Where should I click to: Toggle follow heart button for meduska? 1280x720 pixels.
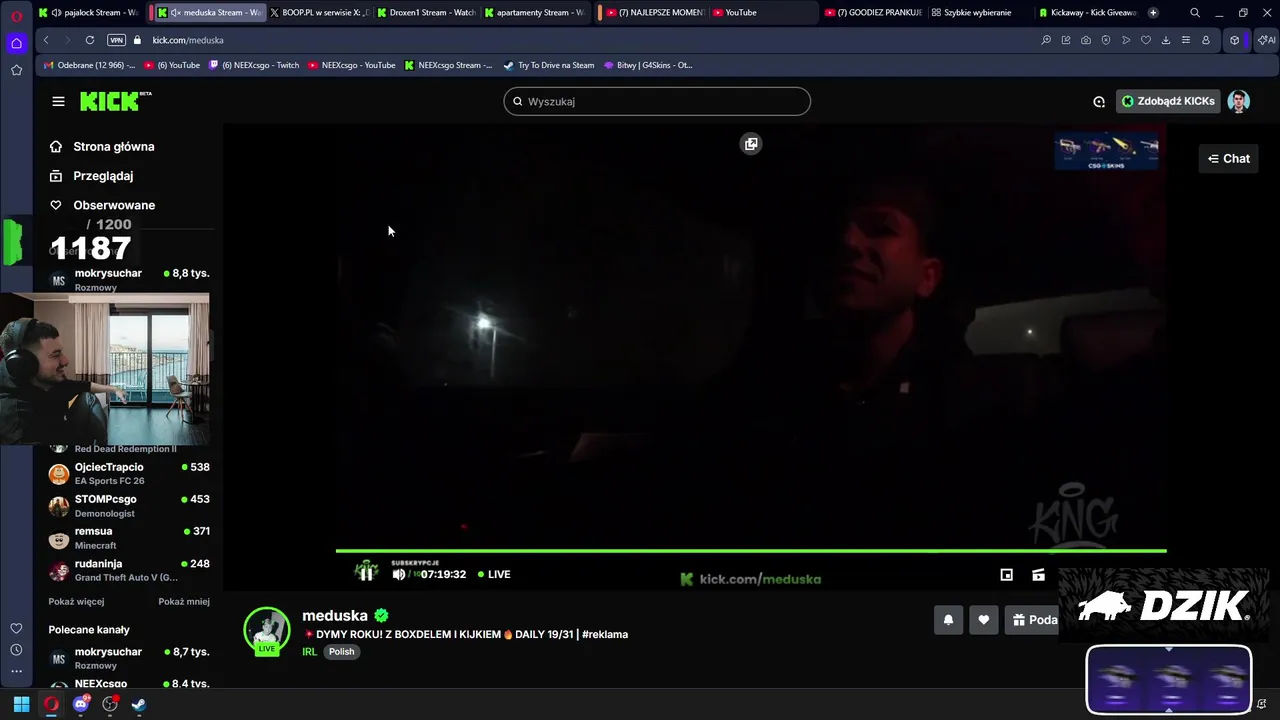pyautogui.click(x=984, y=620)
